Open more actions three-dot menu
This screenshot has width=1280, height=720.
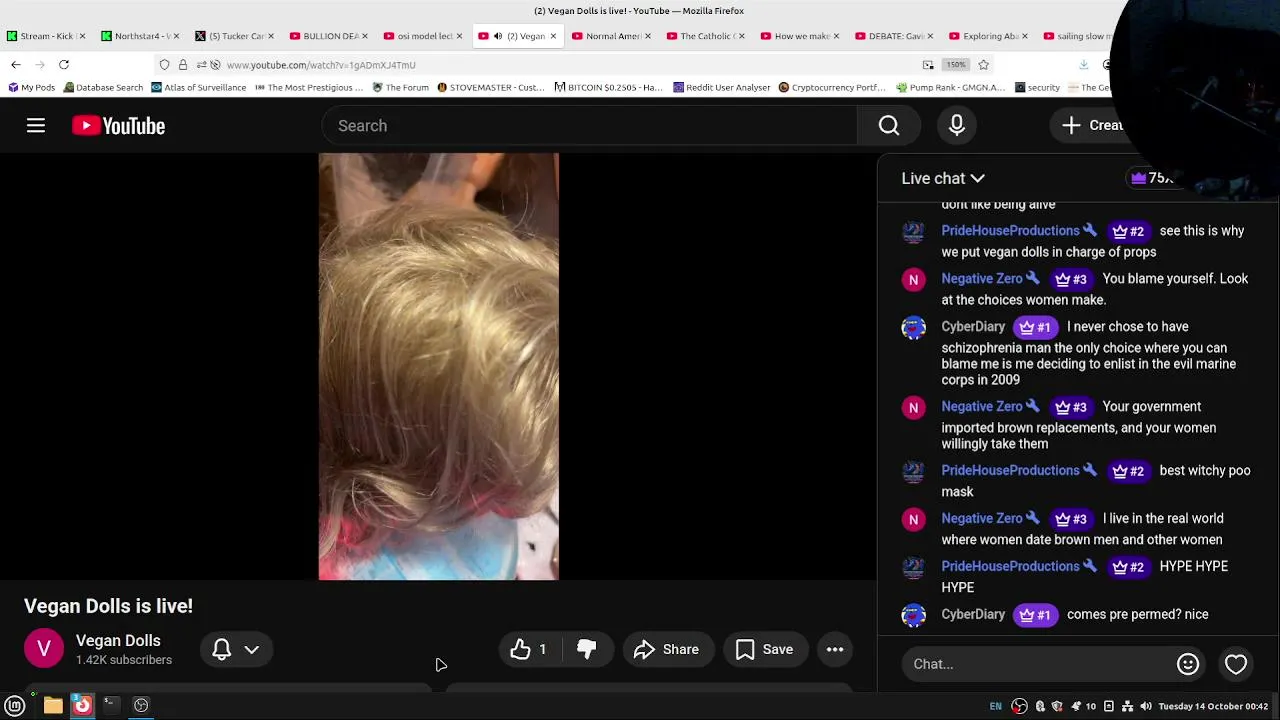pos(835,649)
